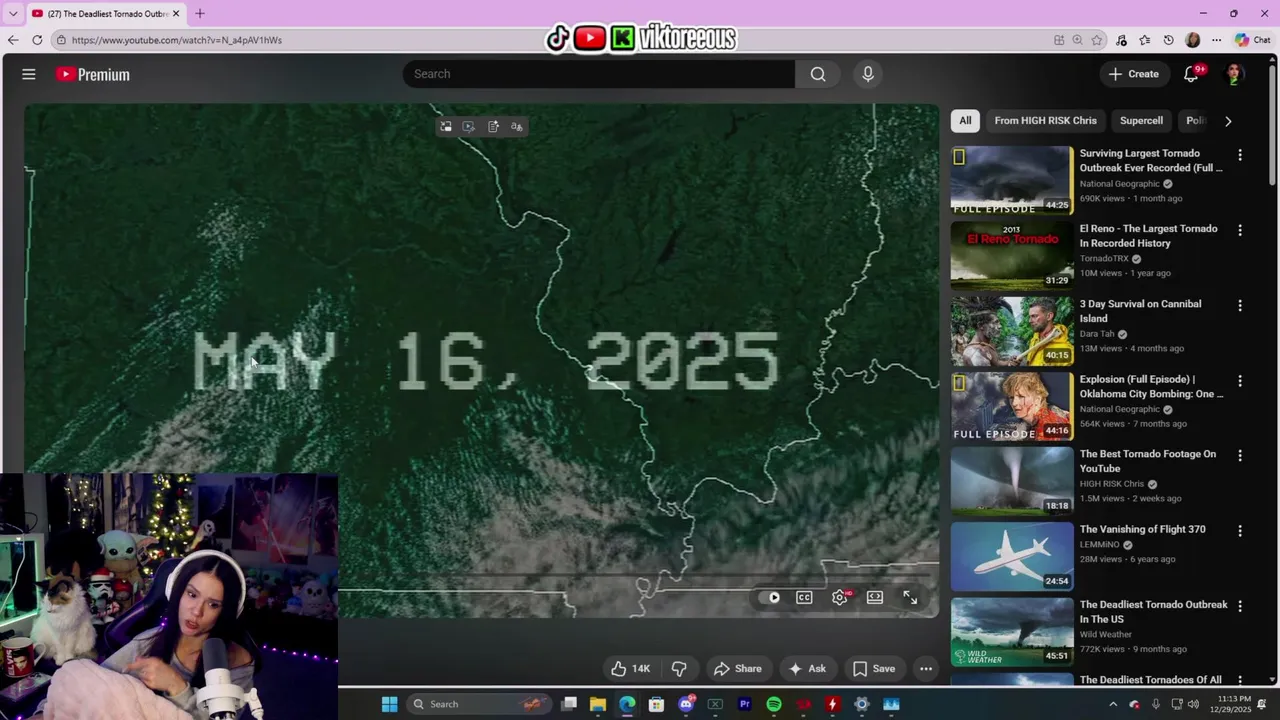The image size is (1280, 720).
Task: Go back in the browser
Action: pos(12,40)
